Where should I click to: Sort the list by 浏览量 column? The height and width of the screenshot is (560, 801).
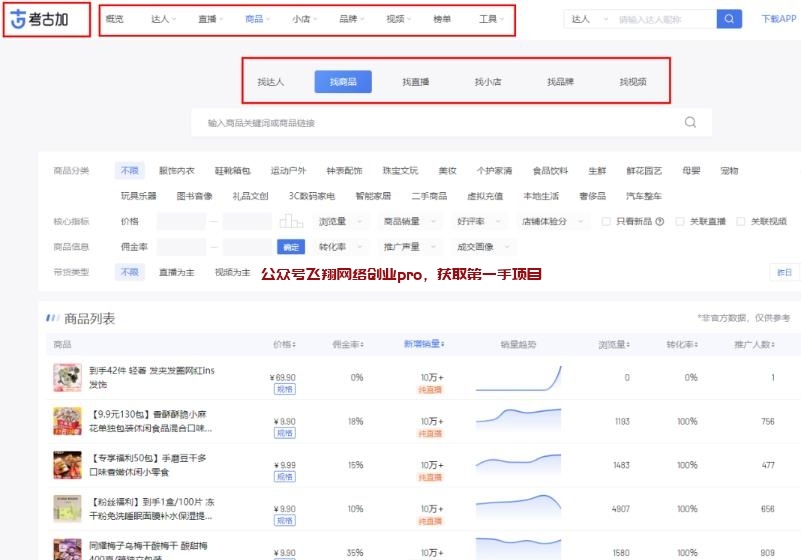[614, 344]
